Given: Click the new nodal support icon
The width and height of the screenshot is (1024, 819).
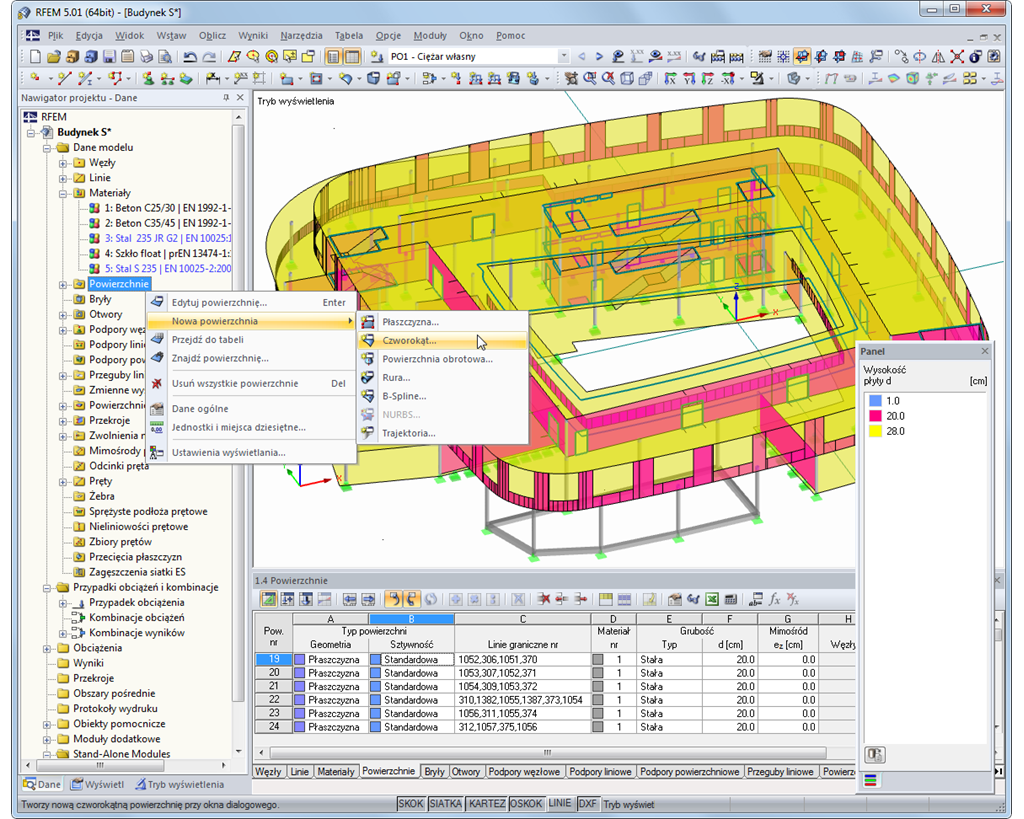Looking at the screenshot, I should tap(148, 78).
